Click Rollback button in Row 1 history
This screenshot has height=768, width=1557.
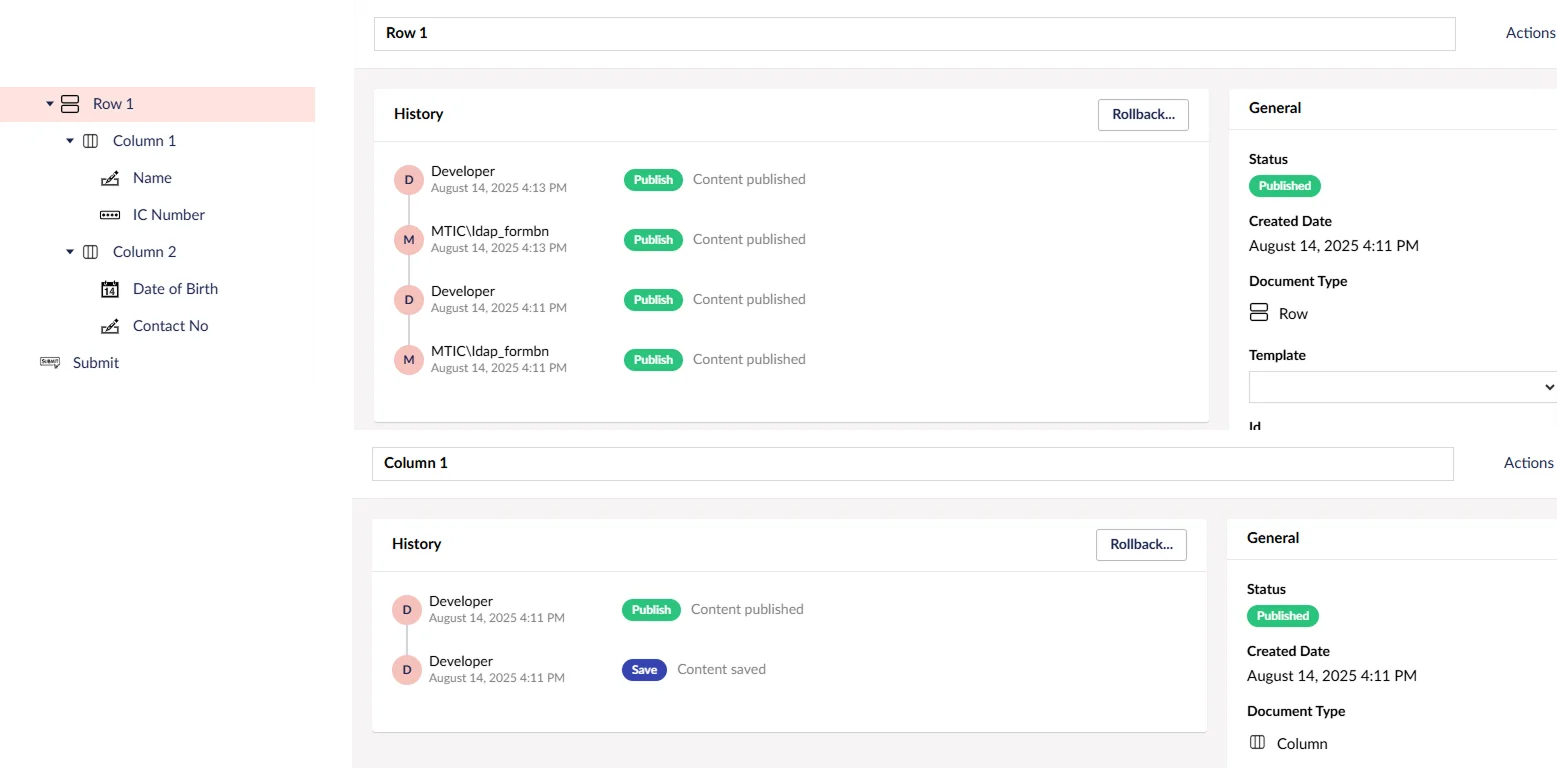pyautogui.click(x=1143, y=114)
